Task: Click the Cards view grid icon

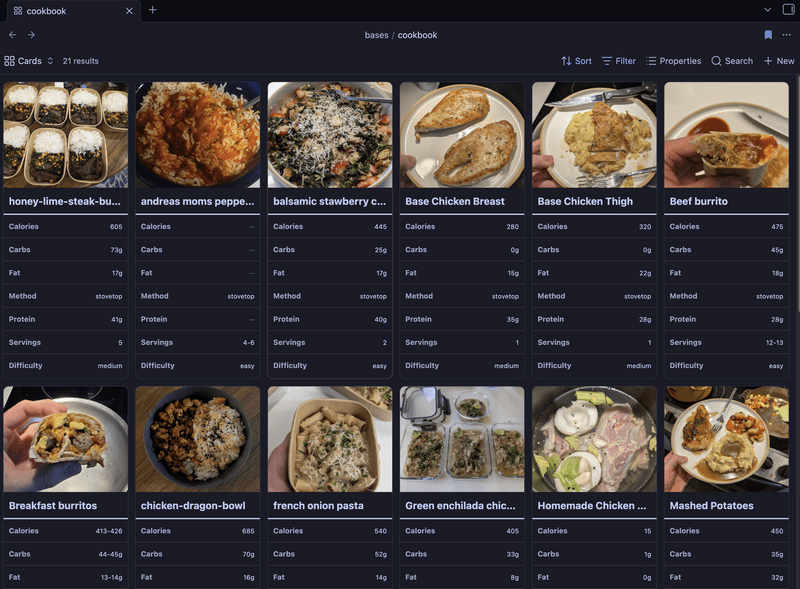Action: pyautogui.click(x=10, y=60)
